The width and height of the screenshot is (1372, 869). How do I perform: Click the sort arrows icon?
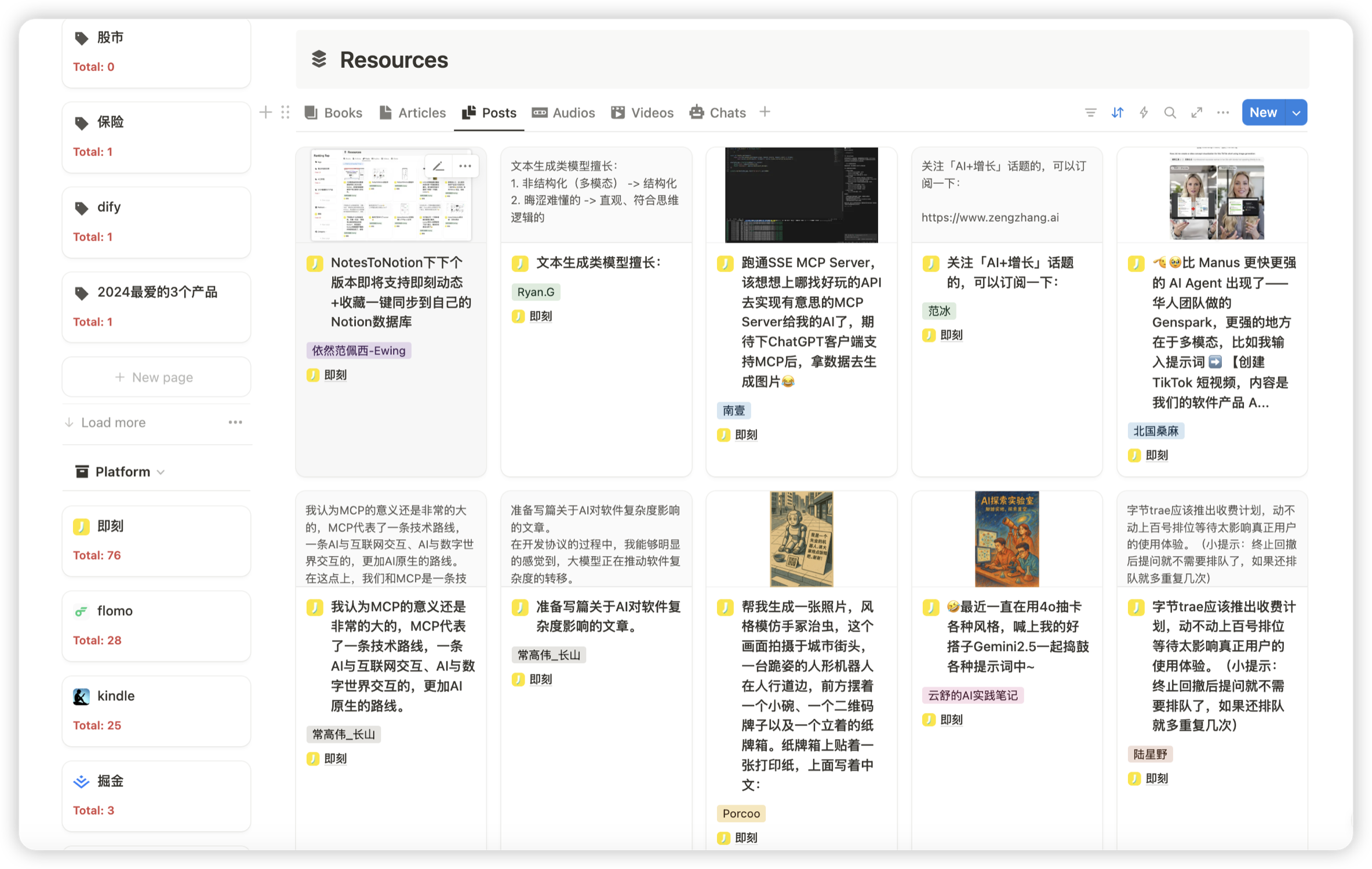tap(1117, 112)
